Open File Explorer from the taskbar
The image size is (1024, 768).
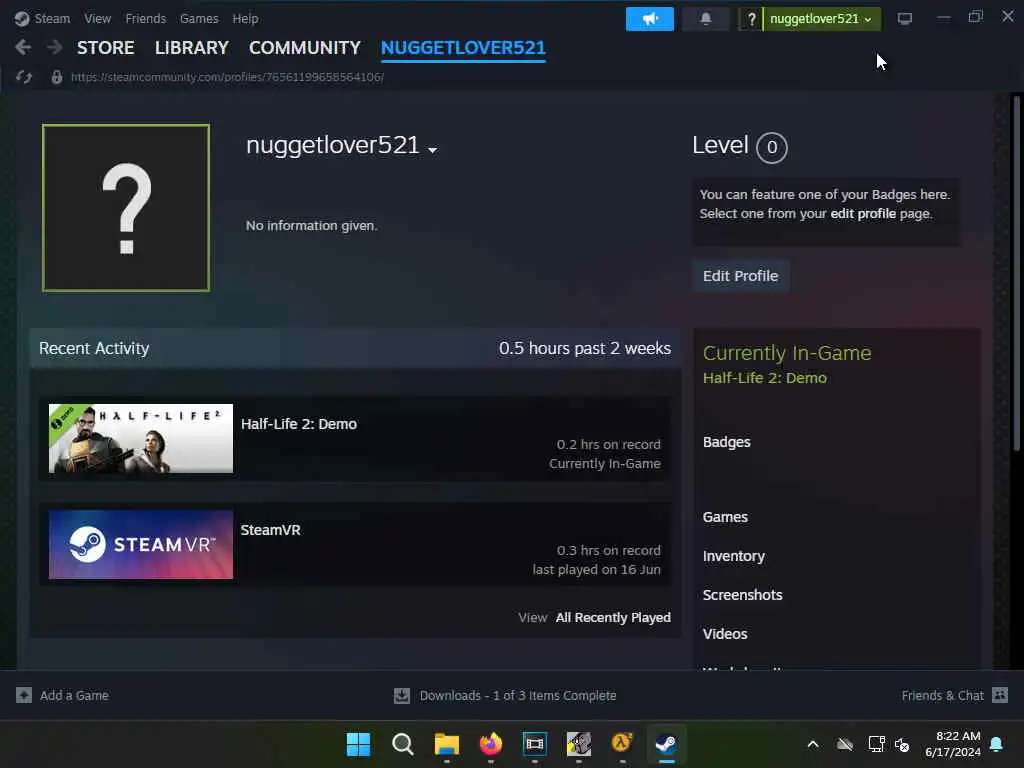447,744
